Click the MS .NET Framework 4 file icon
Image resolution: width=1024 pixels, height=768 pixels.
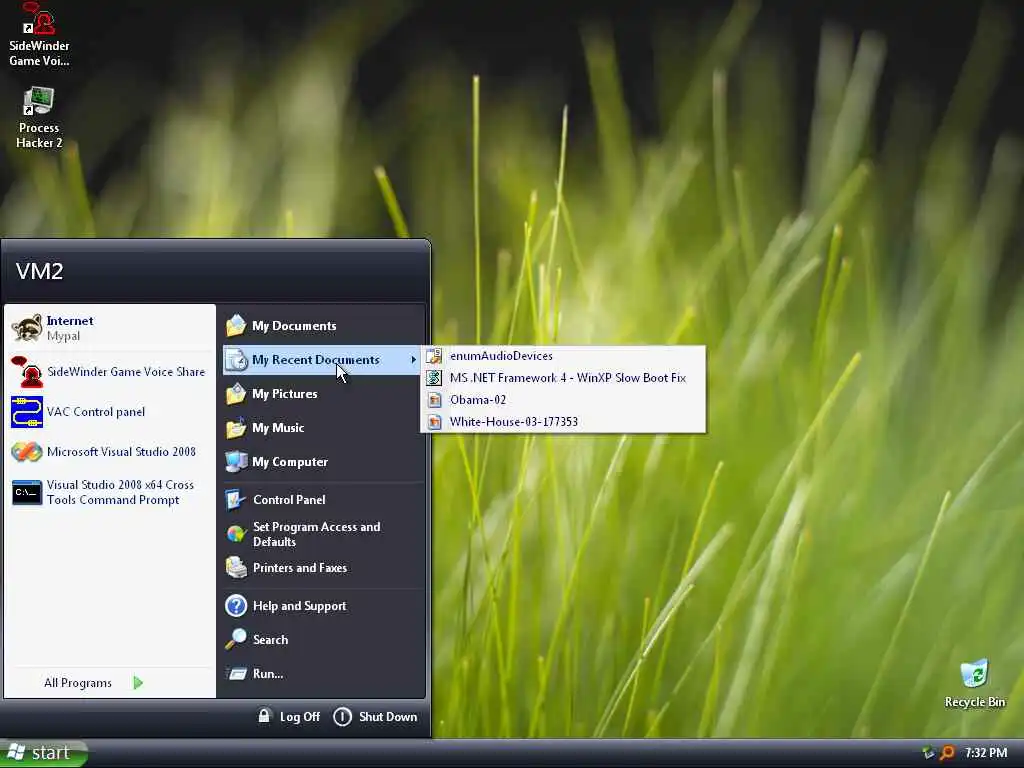pyautogui.click(x=434, y=377)
